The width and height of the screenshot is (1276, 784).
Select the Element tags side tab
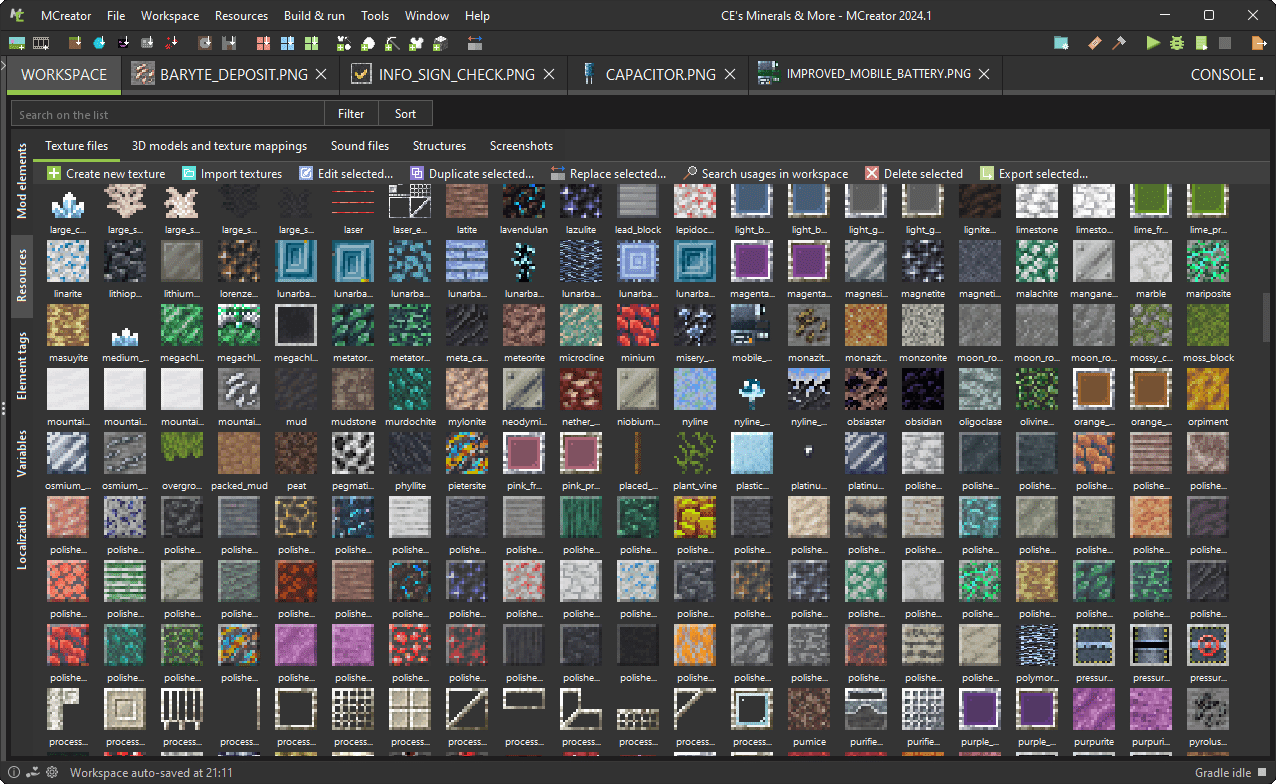coord(23,367)
